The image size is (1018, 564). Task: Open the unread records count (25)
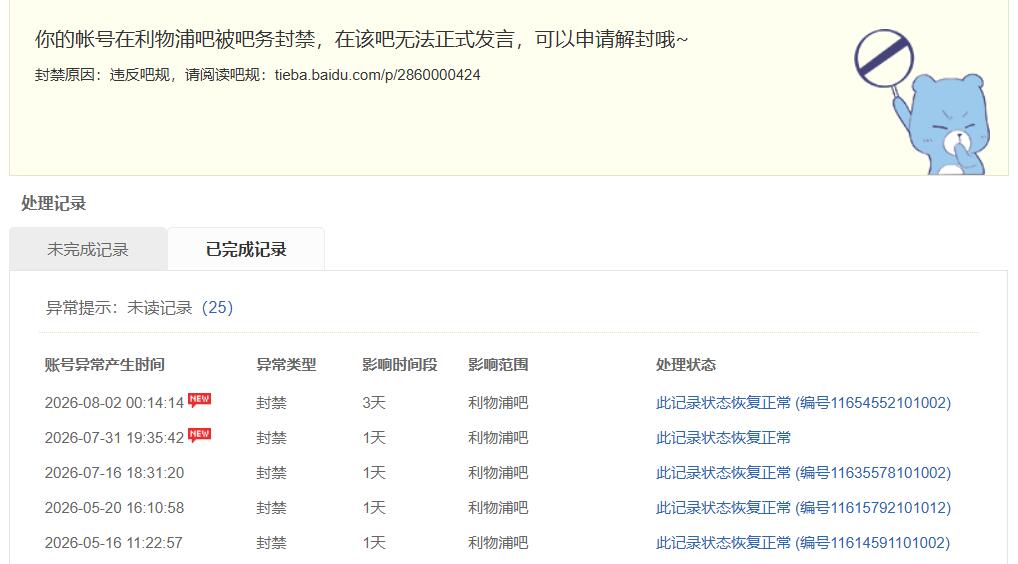[217, 308]
